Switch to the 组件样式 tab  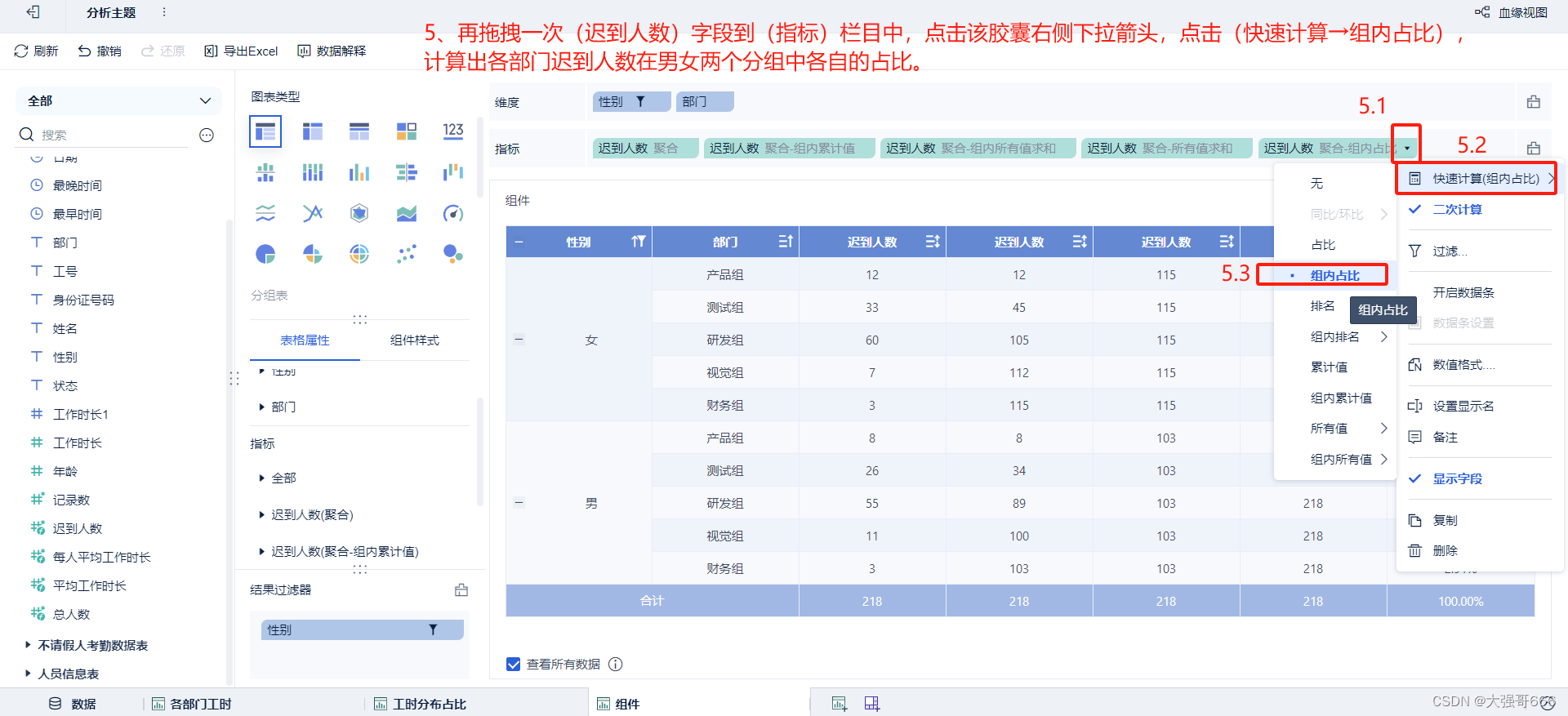(415, 340)
